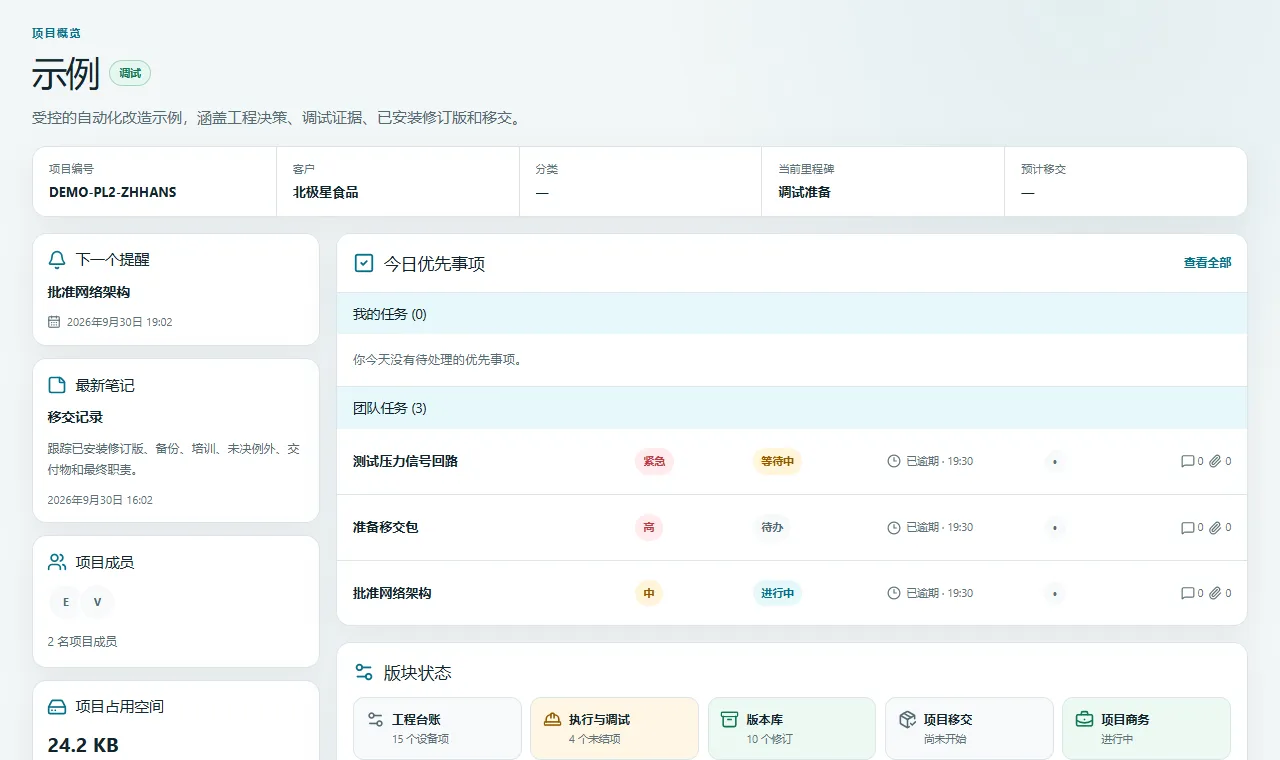Click the 等待中 status badge

(777, 461)
